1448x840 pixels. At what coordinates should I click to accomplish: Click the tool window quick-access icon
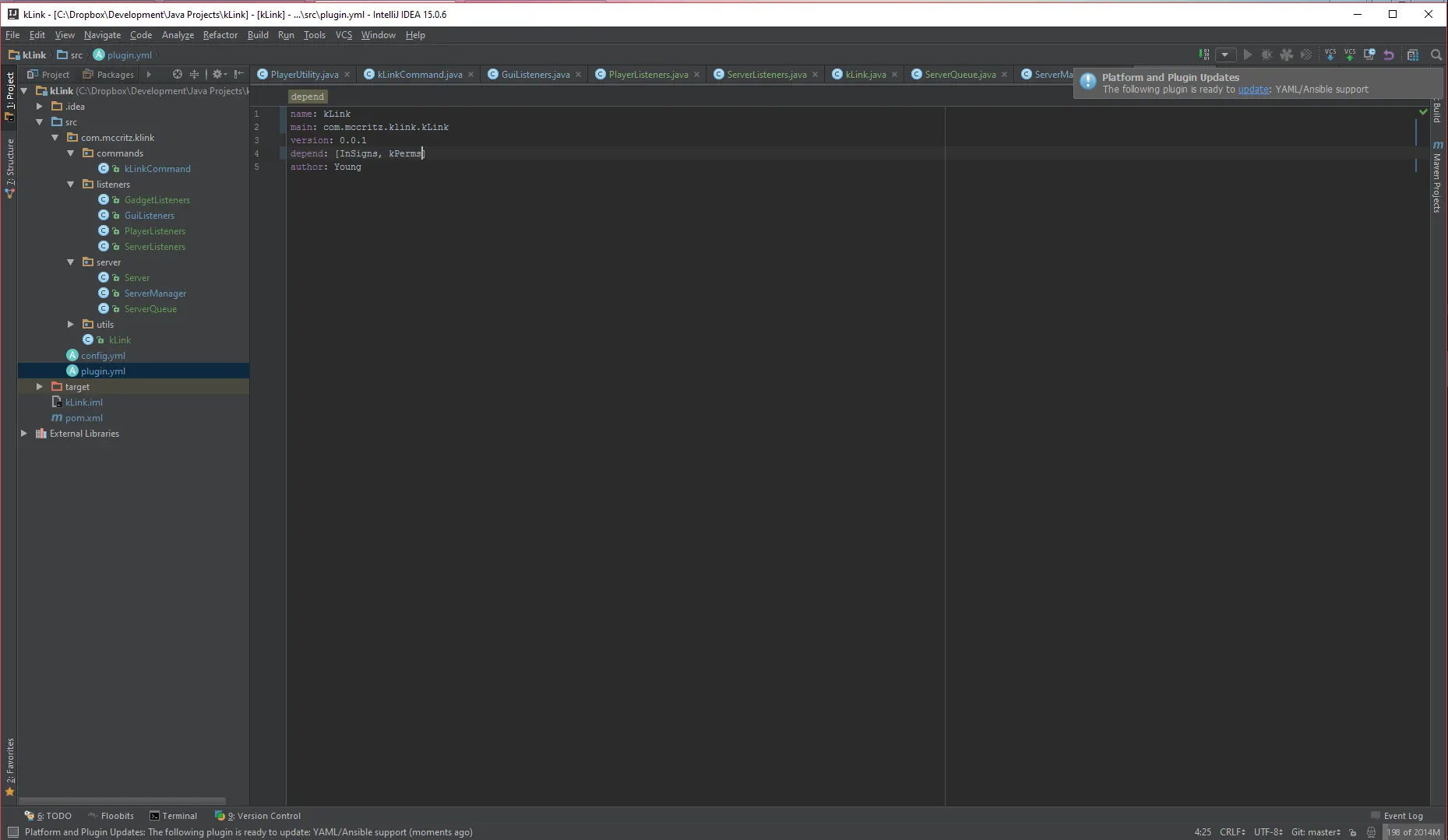(12, 832)
